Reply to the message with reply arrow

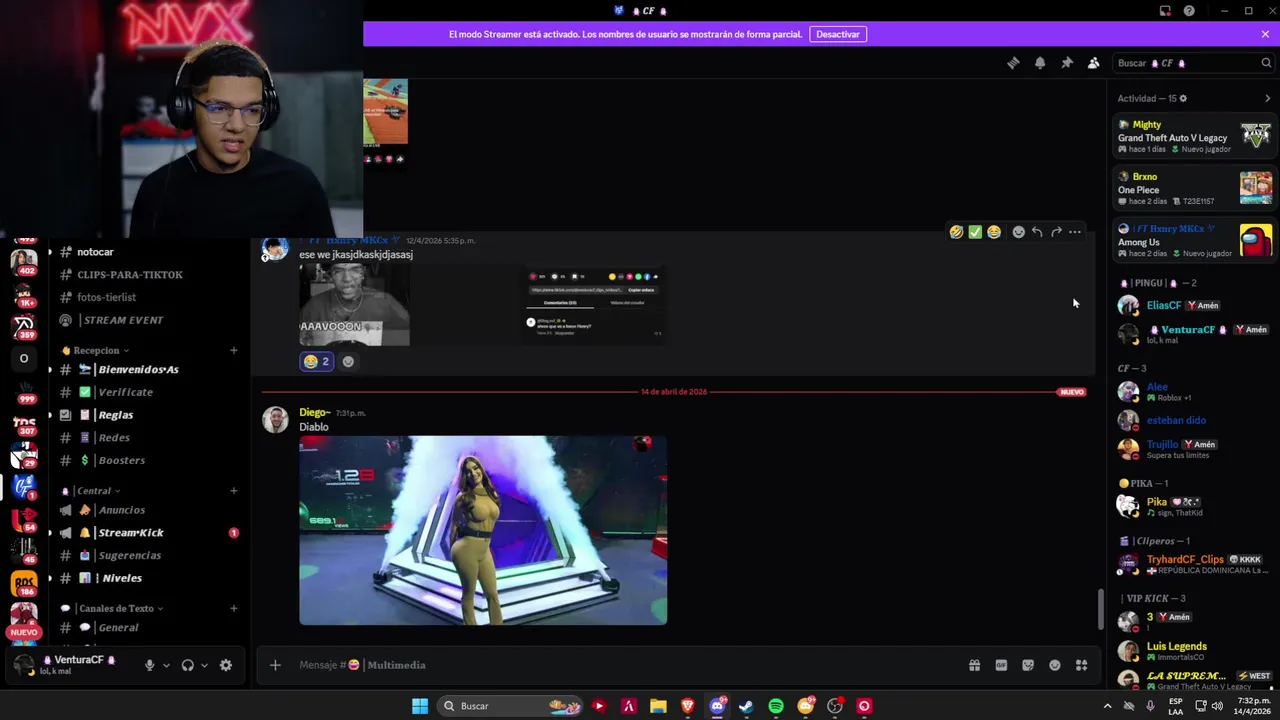pos(1037,232)
